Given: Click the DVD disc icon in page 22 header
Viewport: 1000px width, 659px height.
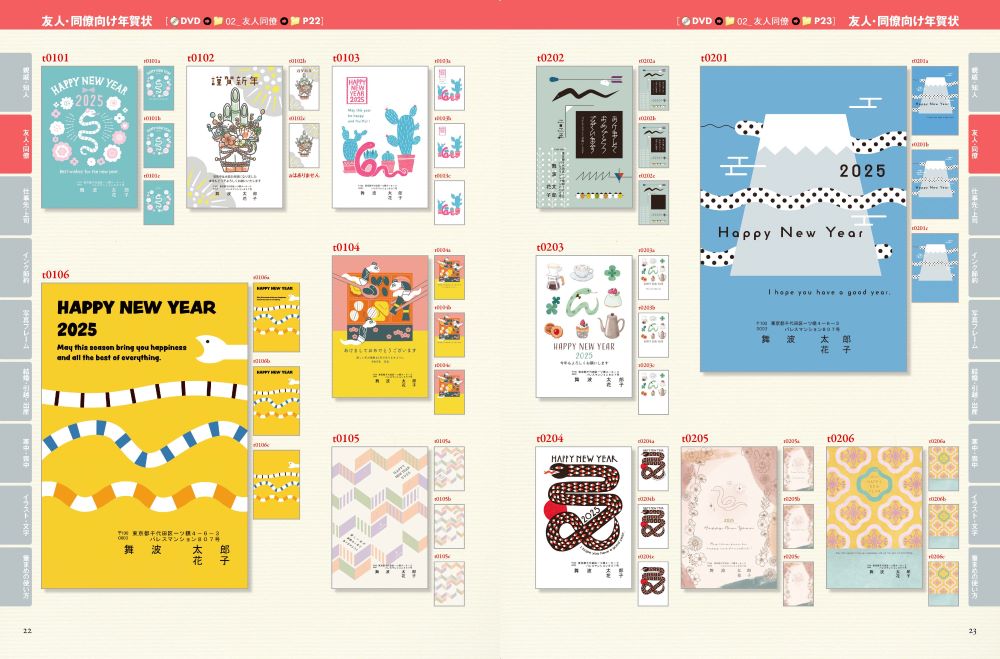Looking at the screenshot, I should pos(173,20).
